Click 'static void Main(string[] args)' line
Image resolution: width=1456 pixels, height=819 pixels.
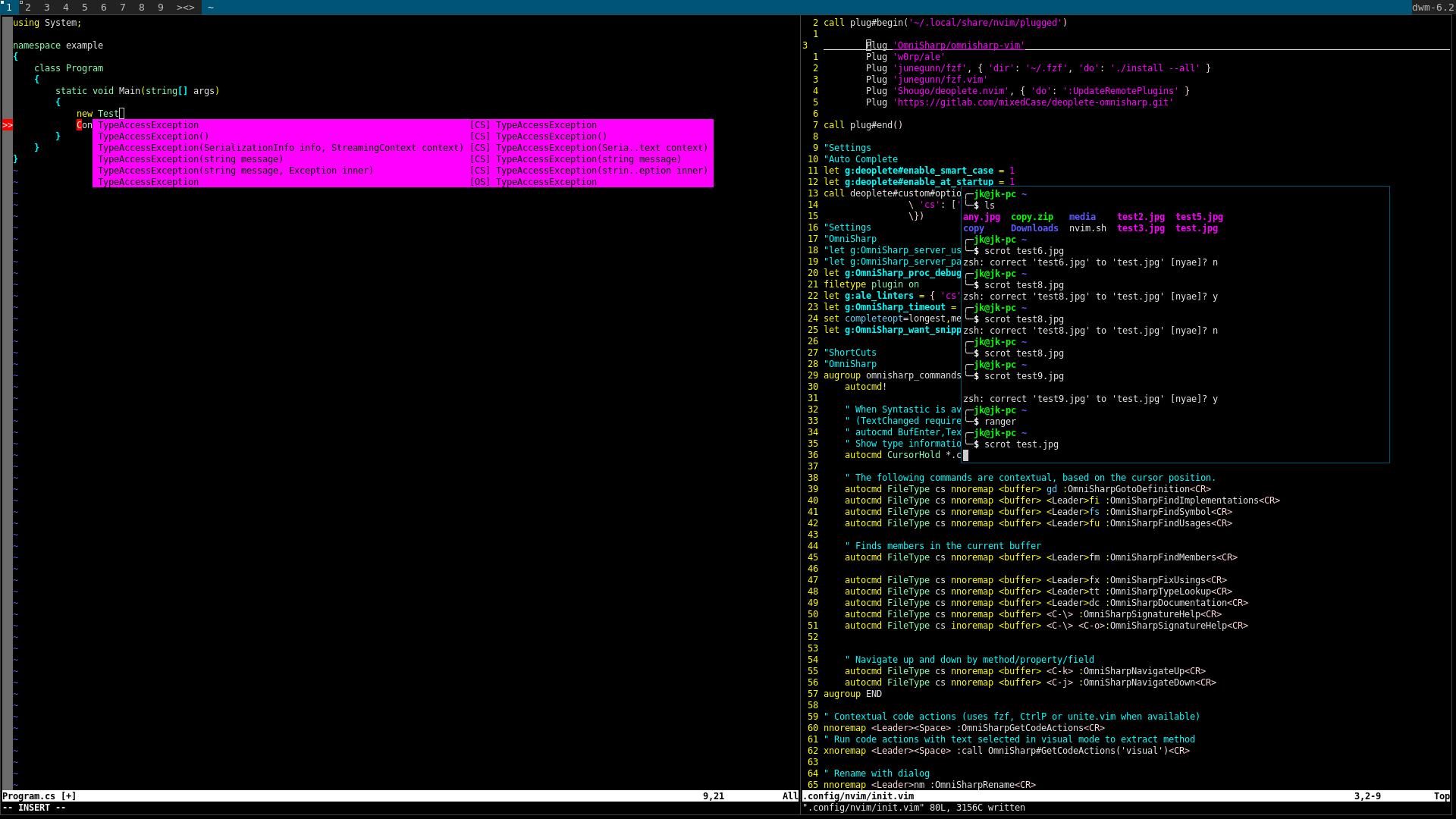137,91
